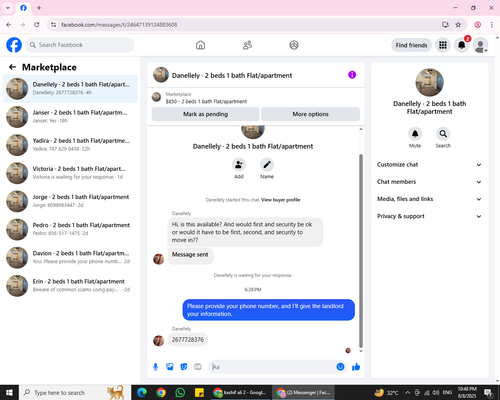Open the Facebook logo home link
The width and height of the screenshot is (500, 400).
coord(14,45)
